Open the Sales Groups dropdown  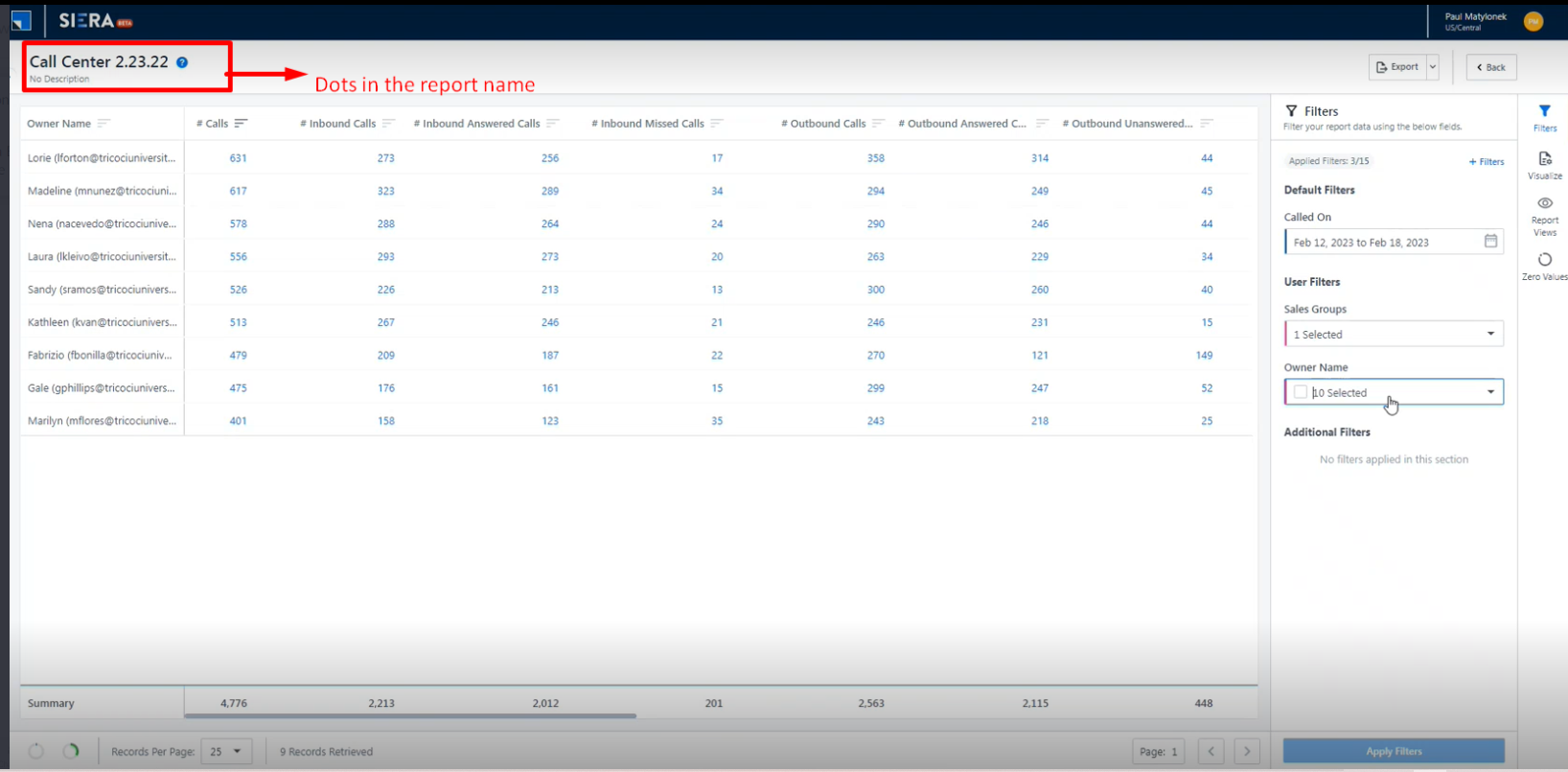click(x=1394, y=334)
